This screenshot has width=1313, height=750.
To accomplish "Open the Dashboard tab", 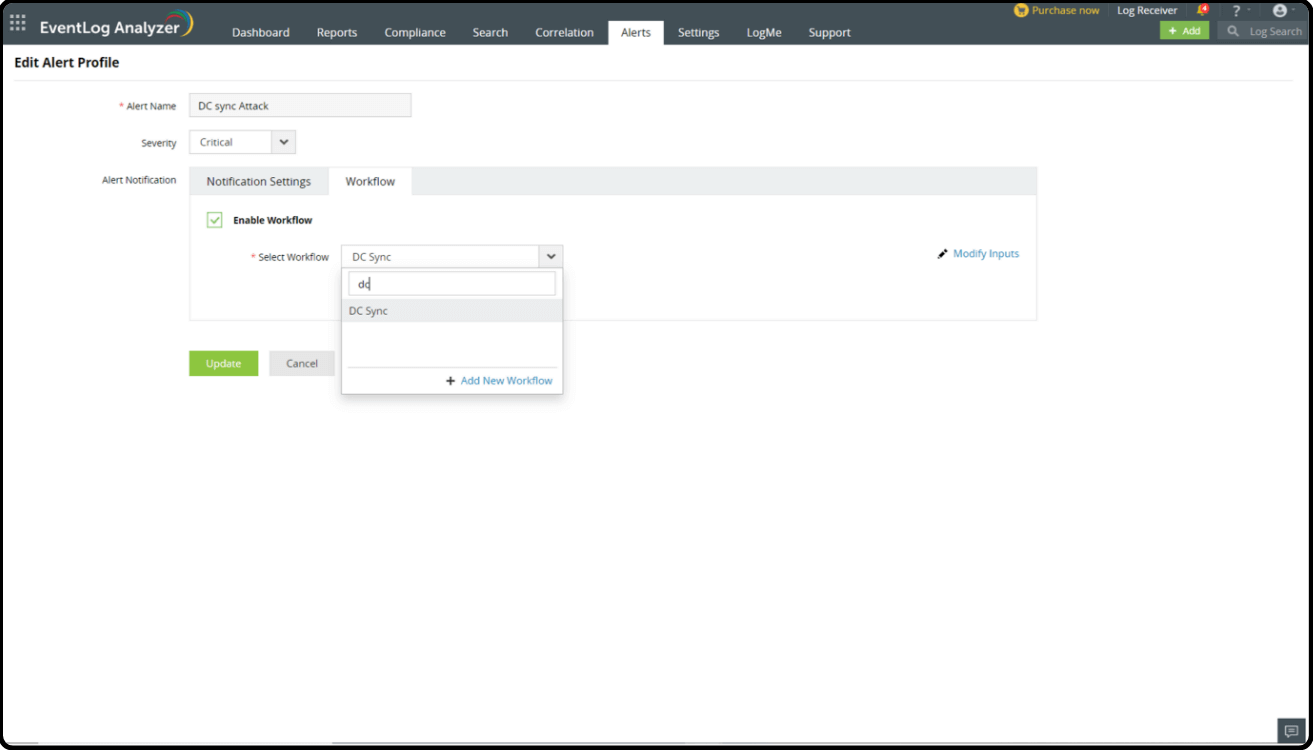I will 261,32.
